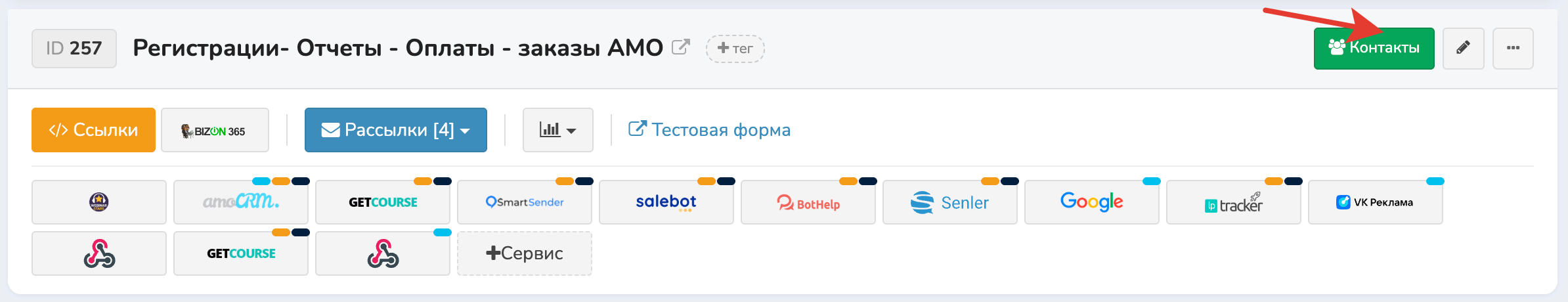Click the pencil edit icon
This screenshot has width=1568, height=302.
1463,48
